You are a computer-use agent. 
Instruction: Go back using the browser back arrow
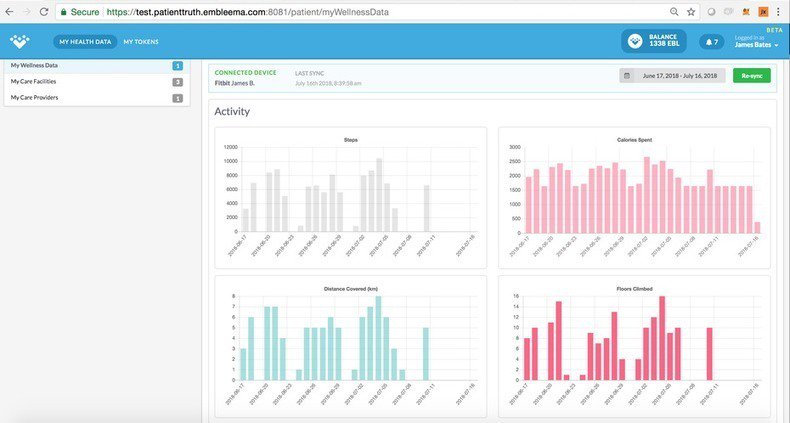click(9, 12)
